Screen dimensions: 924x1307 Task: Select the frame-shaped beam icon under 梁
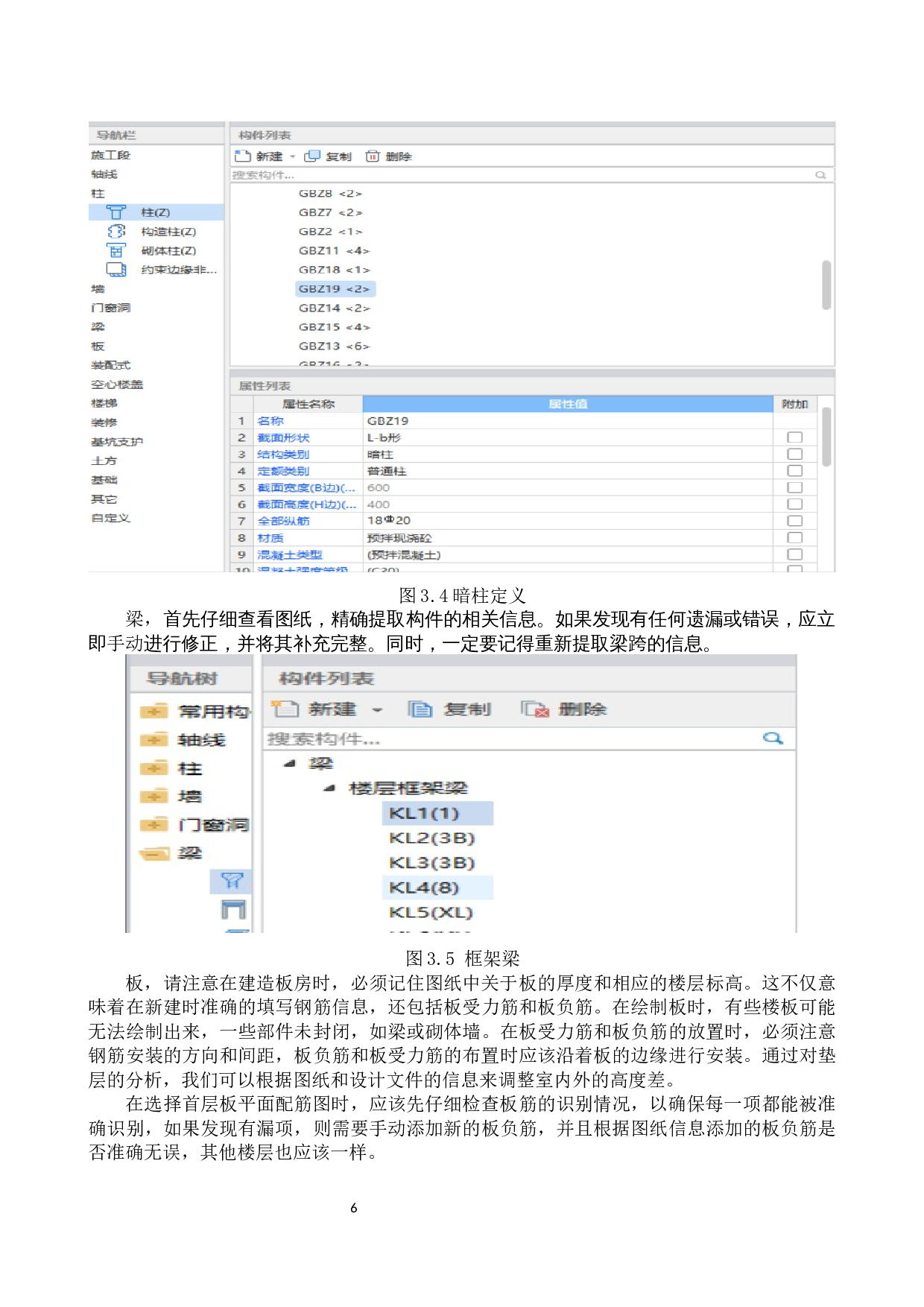233,909
